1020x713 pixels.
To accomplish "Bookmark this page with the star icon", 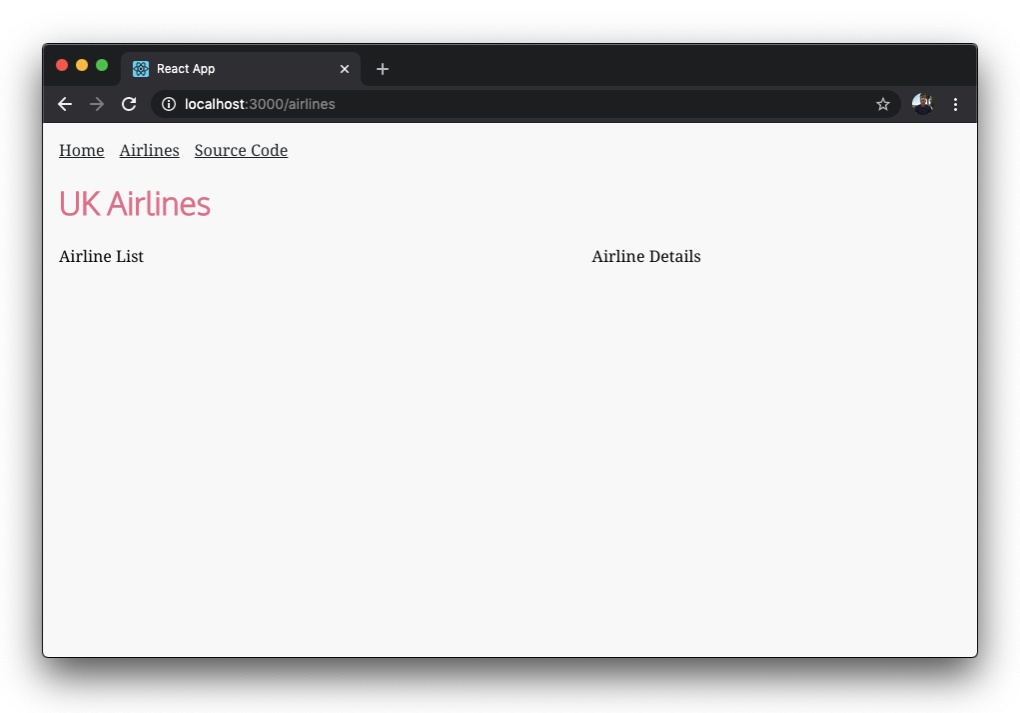I will [x=882, y=104].
